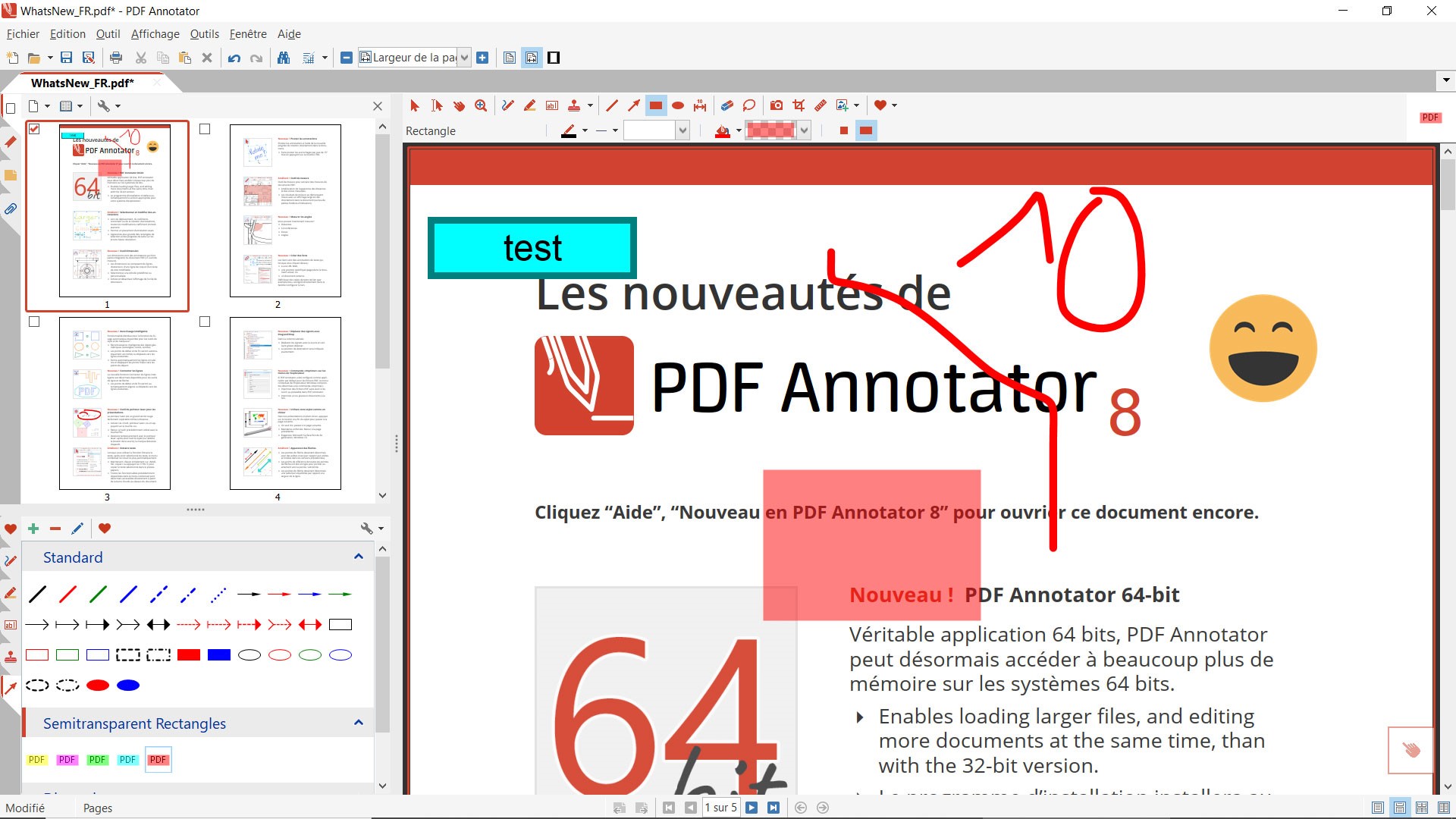Print the document using the printer icon
This screenshot has width=1456, height=819.
[x=116, y=58]
